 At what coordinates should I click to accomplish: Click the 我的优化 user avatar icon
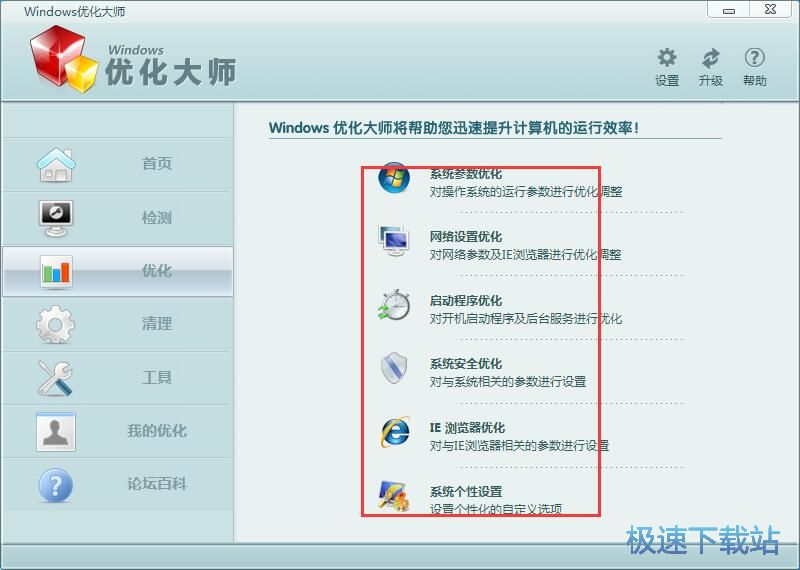[x=56, y=432]
